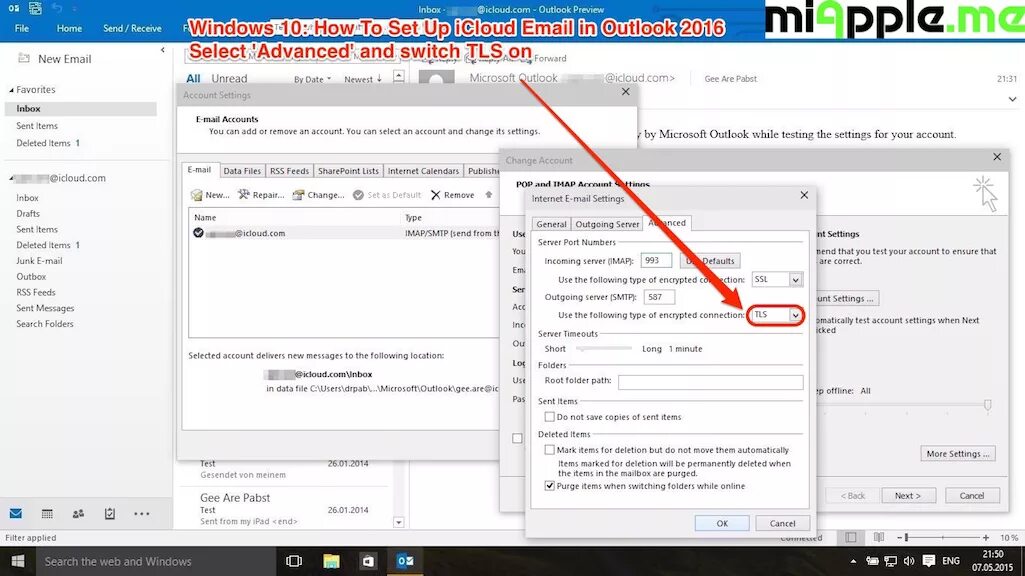
Task: Open 'By Date' sort dropdown
Action: (312, 79)
